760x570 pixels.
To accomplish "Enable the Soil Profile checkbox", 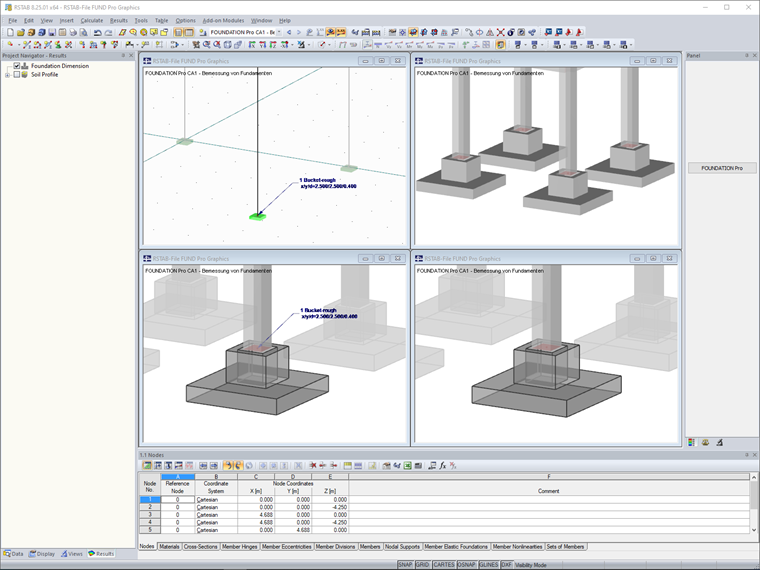I will [16, 74].
